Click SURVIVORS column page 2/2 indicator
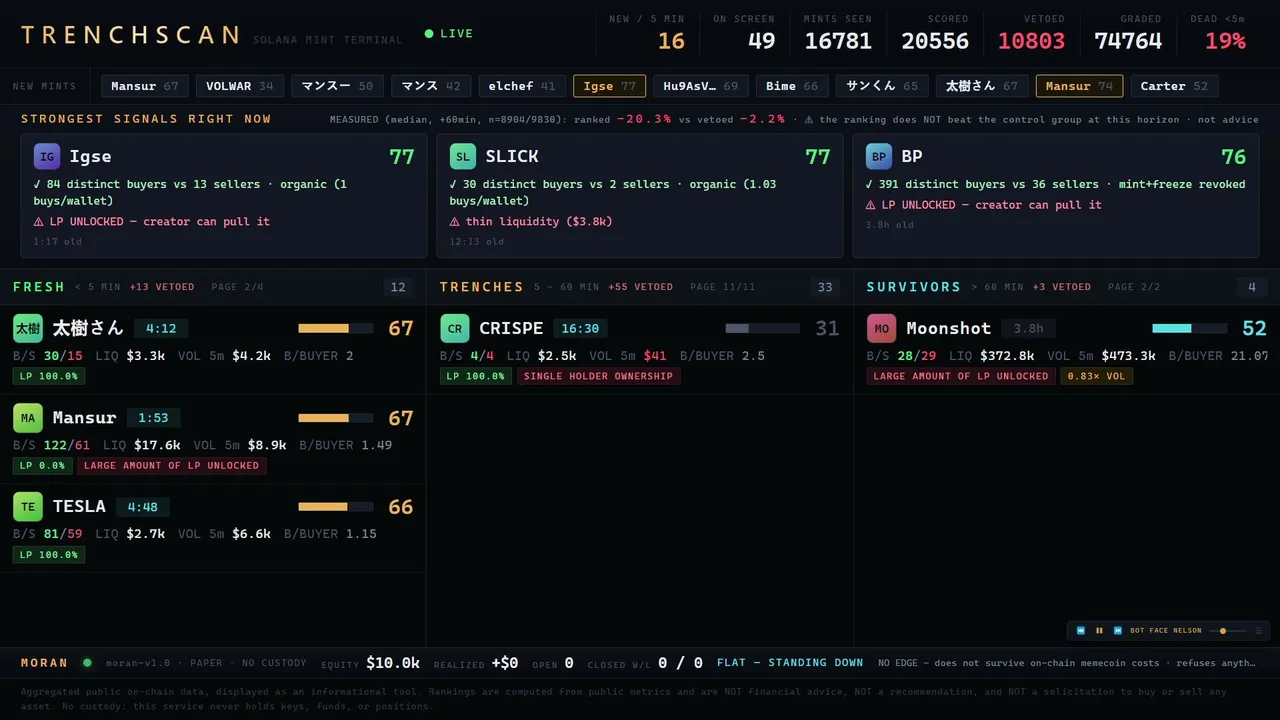This screenshot has width=1280, height=720. [1134, 287]
